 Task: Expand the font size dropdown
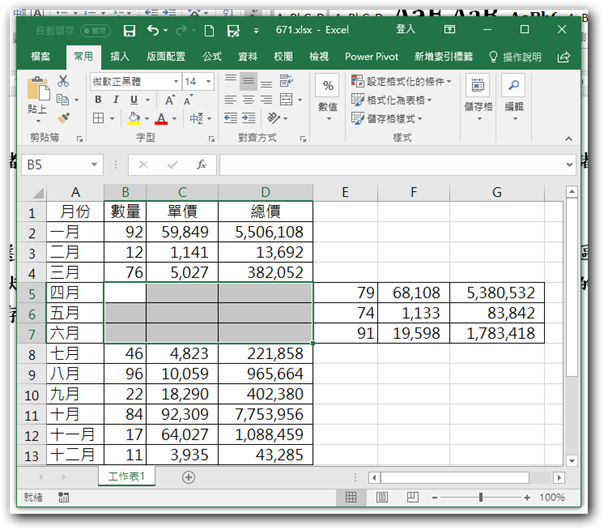click(x=208, y=81)
